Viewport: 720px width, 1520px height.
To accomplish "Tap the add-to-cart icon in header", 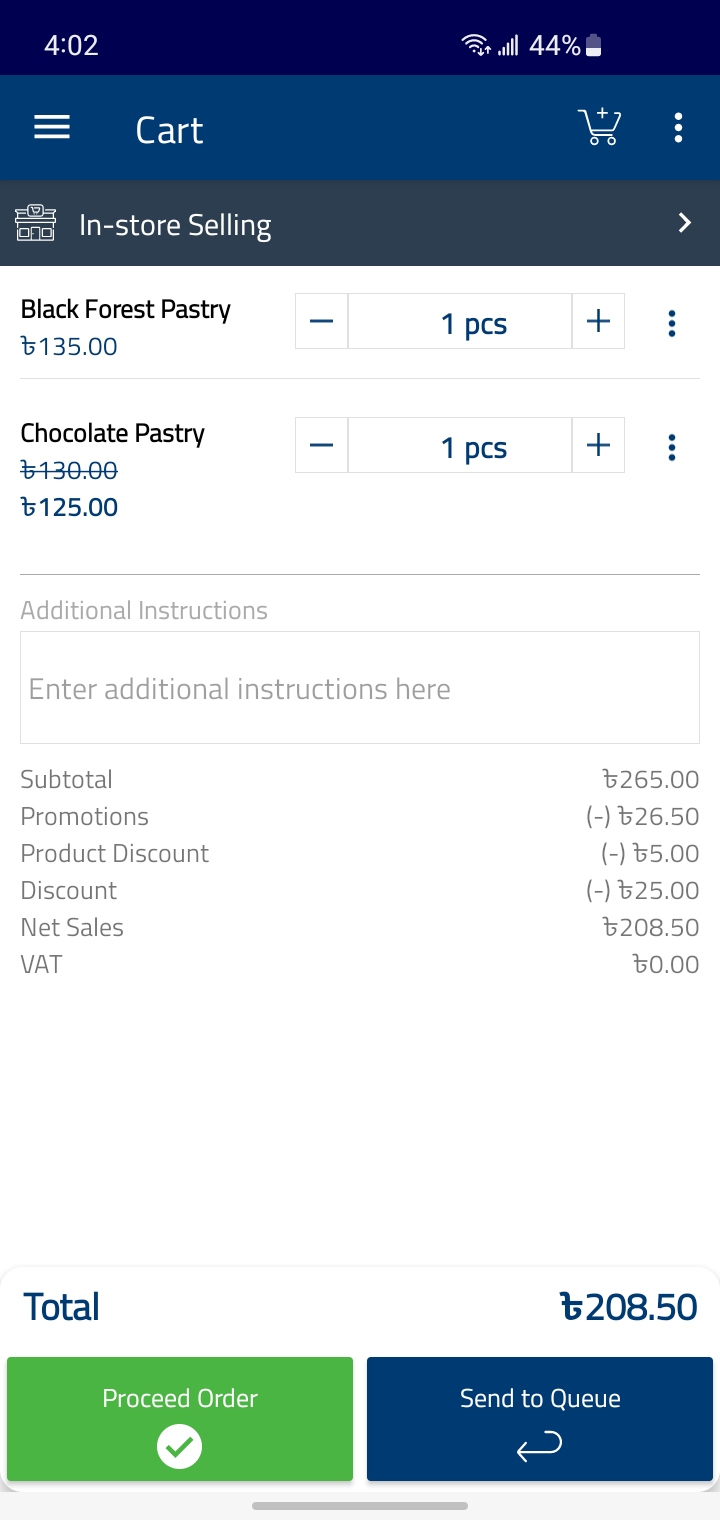I will (x=599, y=128).
